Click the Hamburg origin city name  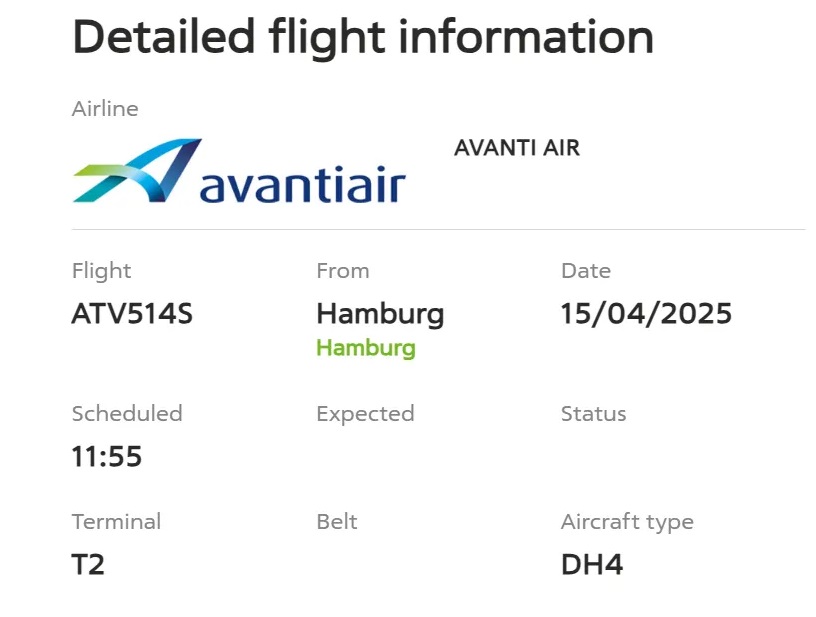(x=380, y=315)
